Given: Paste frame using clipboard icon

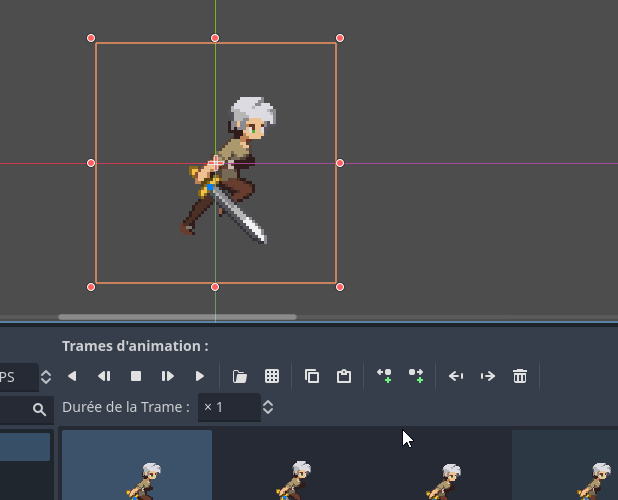Looking at the screenshot, I should tap(344, 376).
